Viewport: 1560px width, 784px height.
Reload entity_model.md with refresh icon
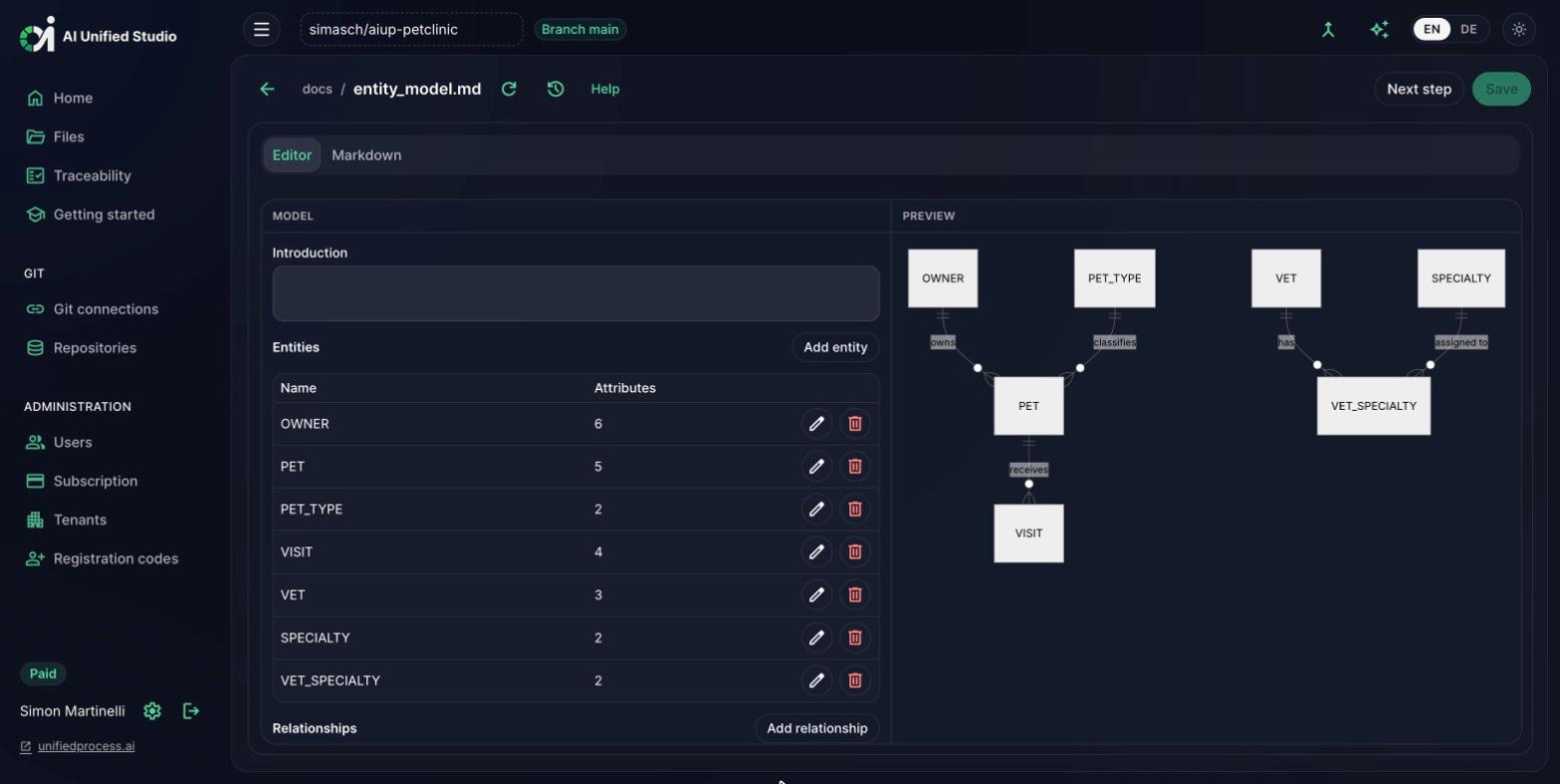509,89
